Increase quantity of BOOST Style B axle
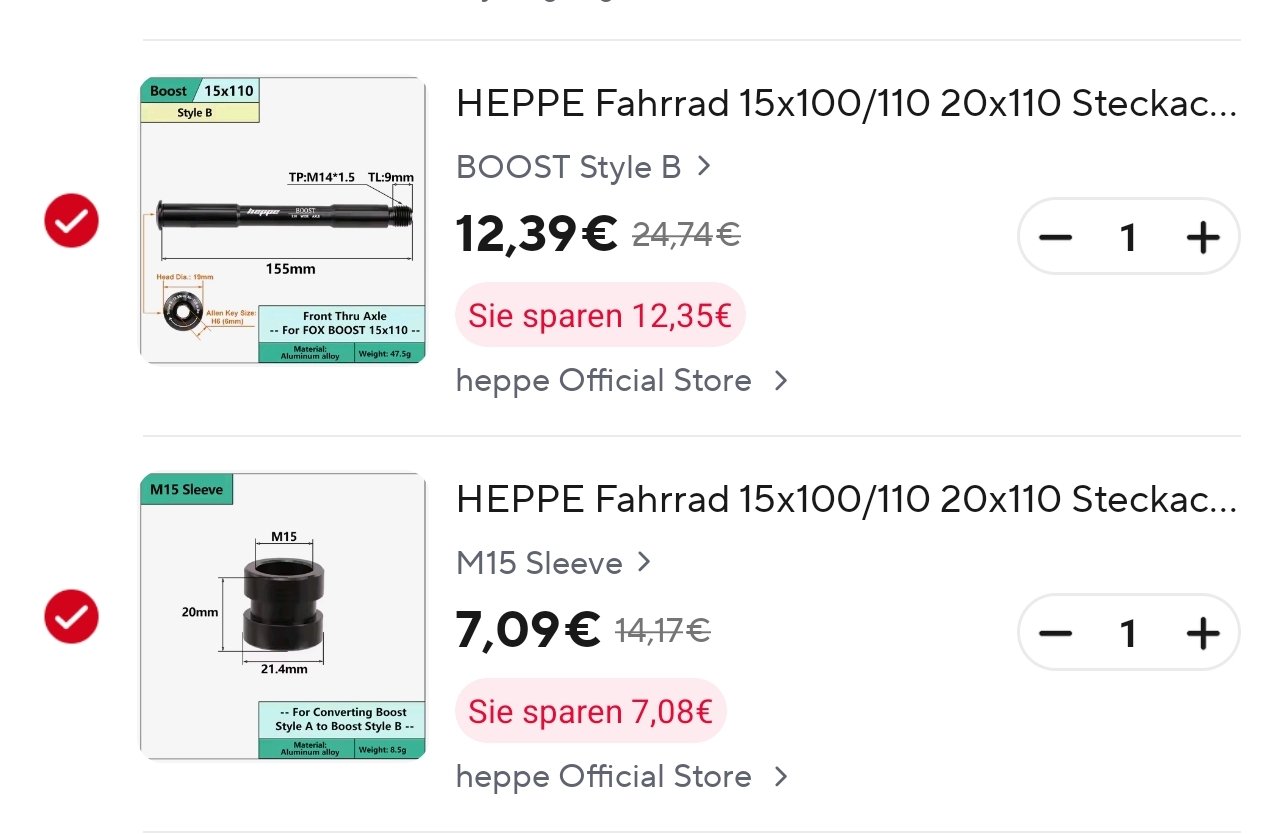Screen dimensions: 1280x834 1202,238
